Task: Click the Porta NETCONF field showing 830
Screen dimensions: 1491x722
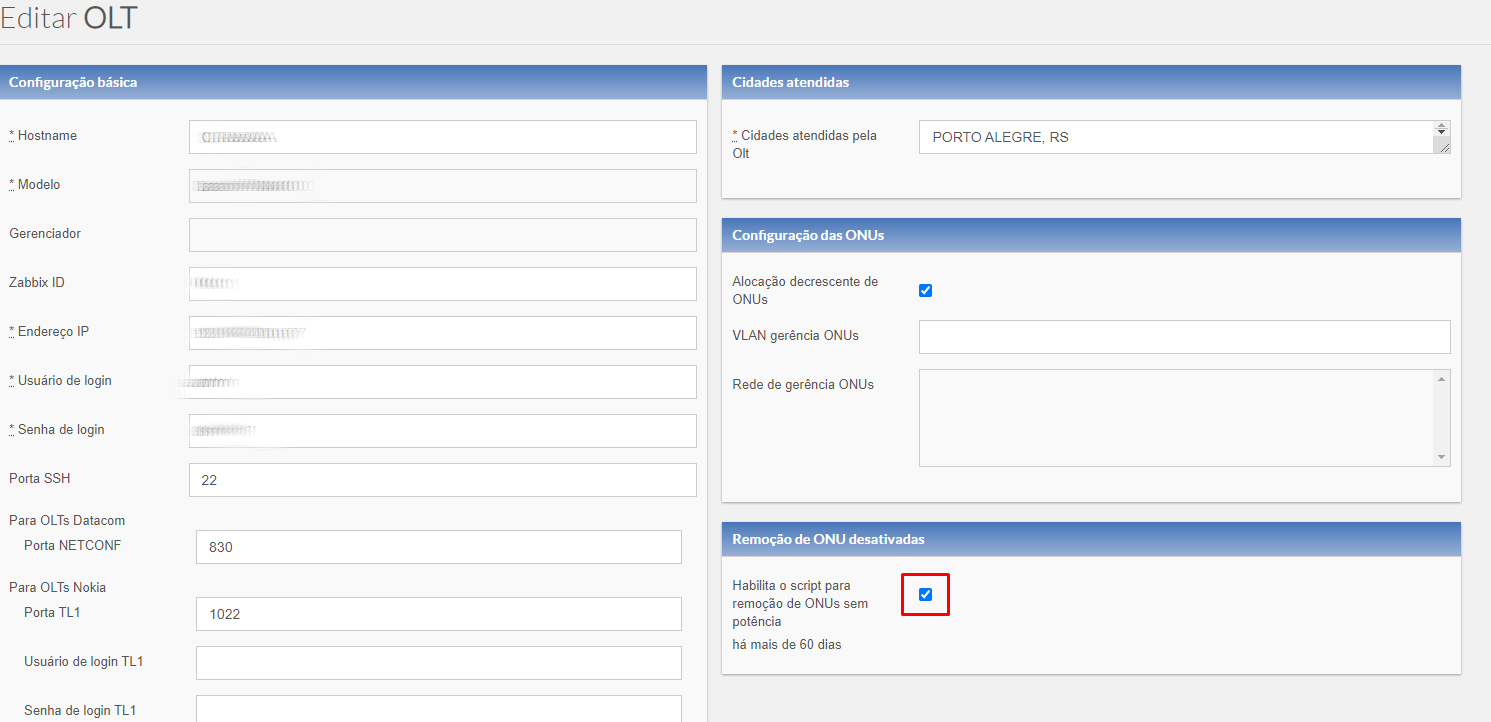Action: click(439, 547)
